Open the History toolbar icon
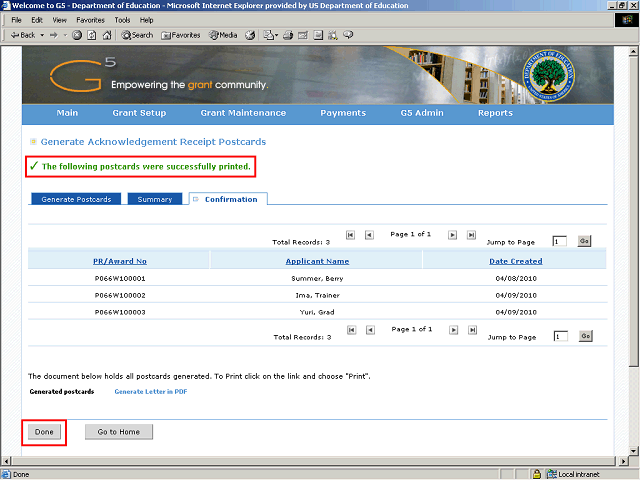 pyautogui.click(x=250, y=36)
